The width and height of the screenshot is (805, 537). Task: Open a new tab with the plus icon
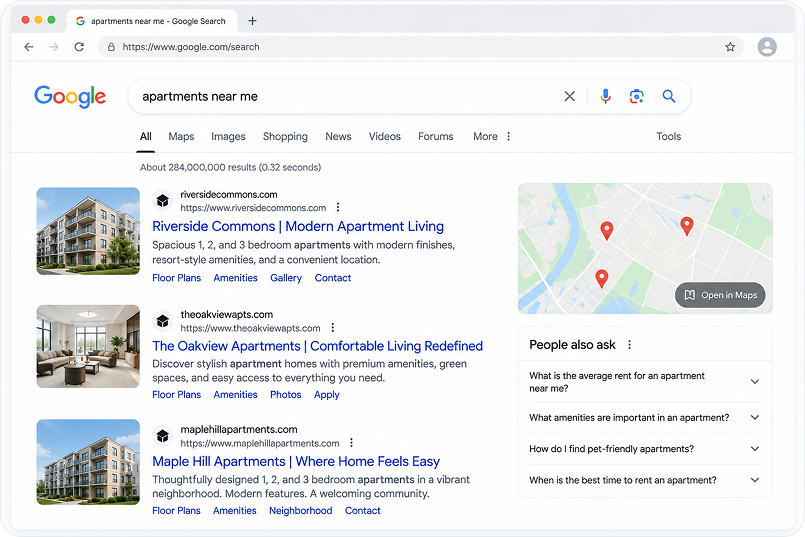pyautogui.click(x=252, y=21)
